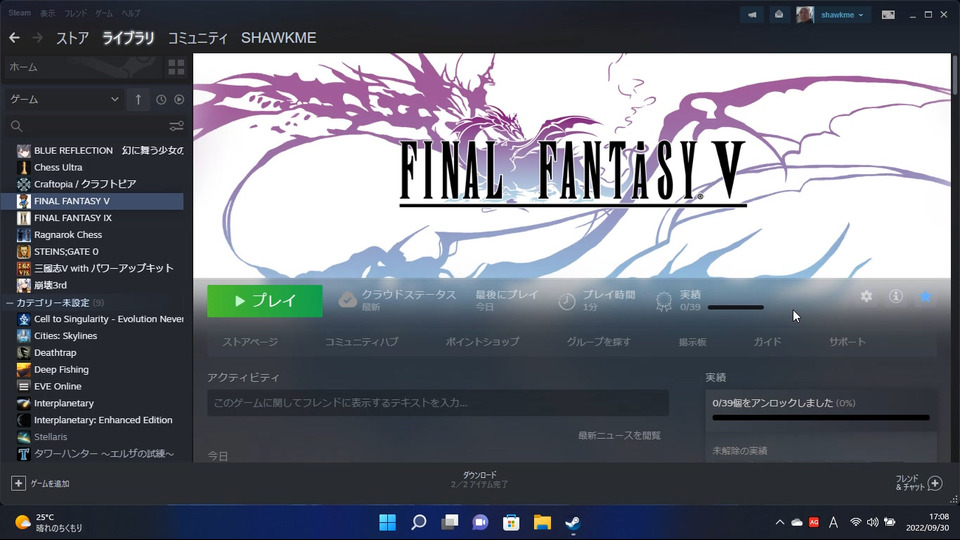Image resolution: width=960 pixels, height=540 pixels.
Task: Open the フレンド menu
Action: 75,13
